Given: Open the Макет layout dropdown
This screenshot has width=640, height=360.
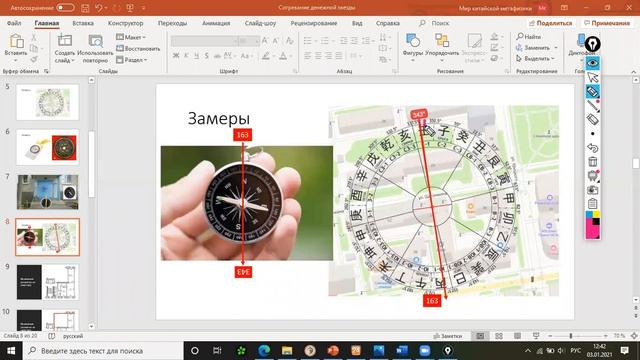Looking at the screenshot, I should (x=131, y=37).
